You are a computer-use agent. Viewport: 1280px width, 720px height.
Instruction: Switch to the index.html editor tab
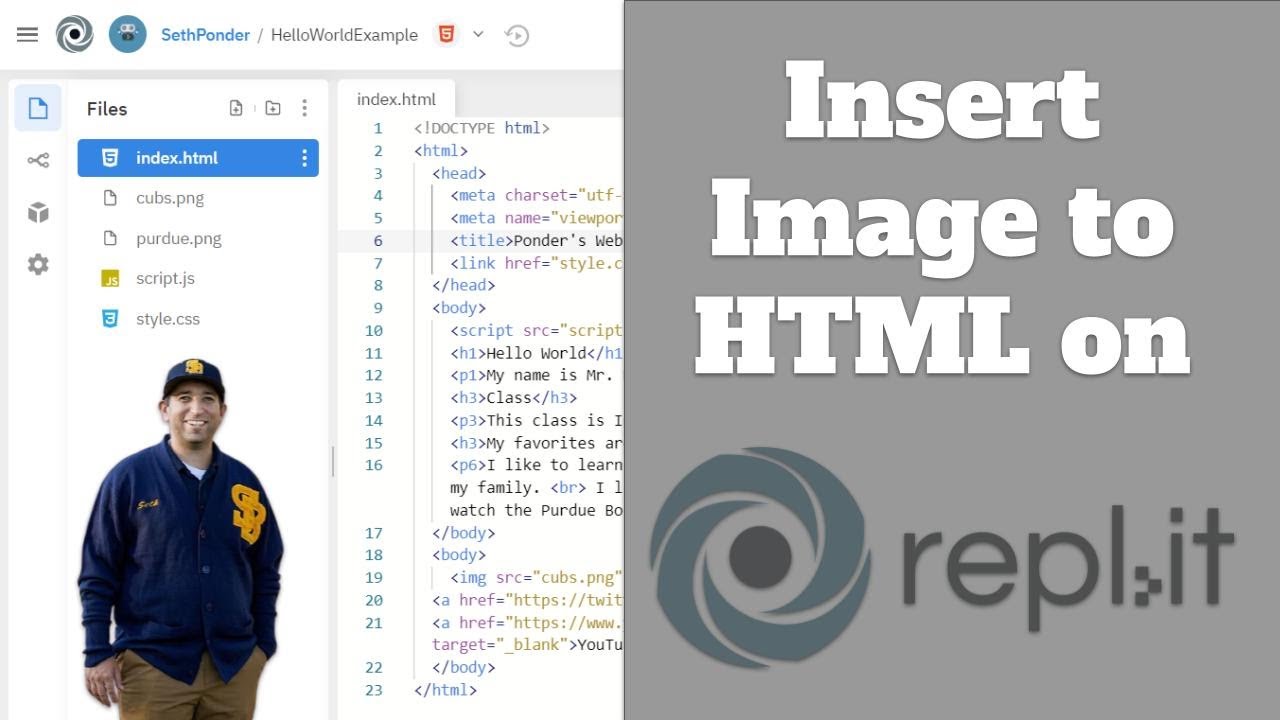click(x=396, y=99)
